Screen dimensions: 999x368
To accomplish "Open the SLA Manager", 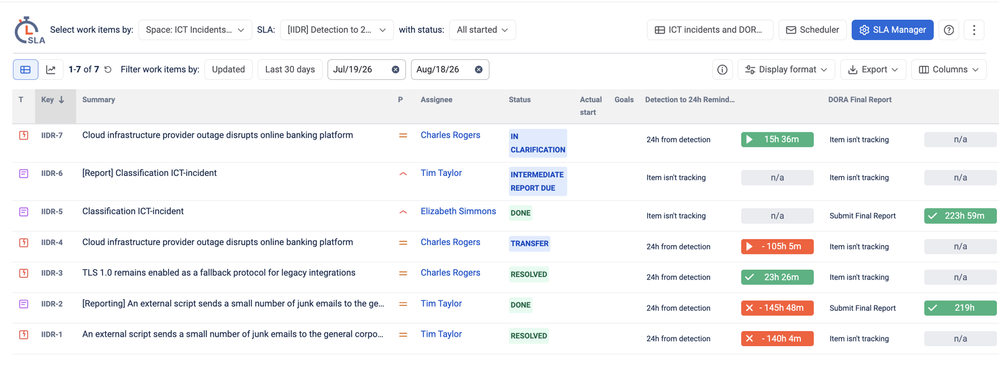I will coord(893,30).
